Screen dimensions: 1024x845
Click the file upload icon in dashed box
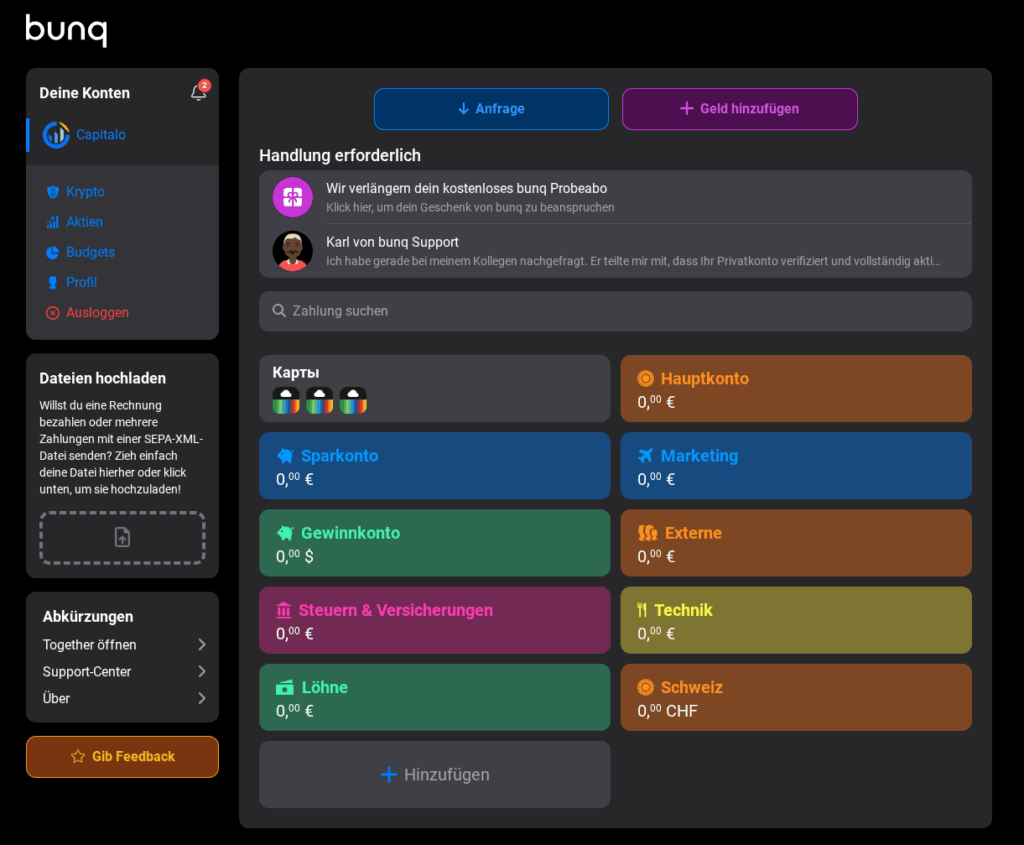coord(122,537)
